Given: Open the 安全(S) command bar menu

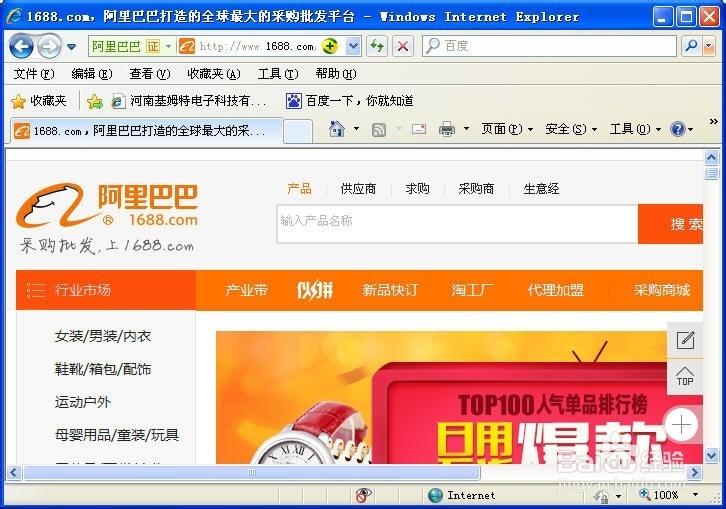Looking at the screenshot, I should pyautogui.click(x=571, y=129).
